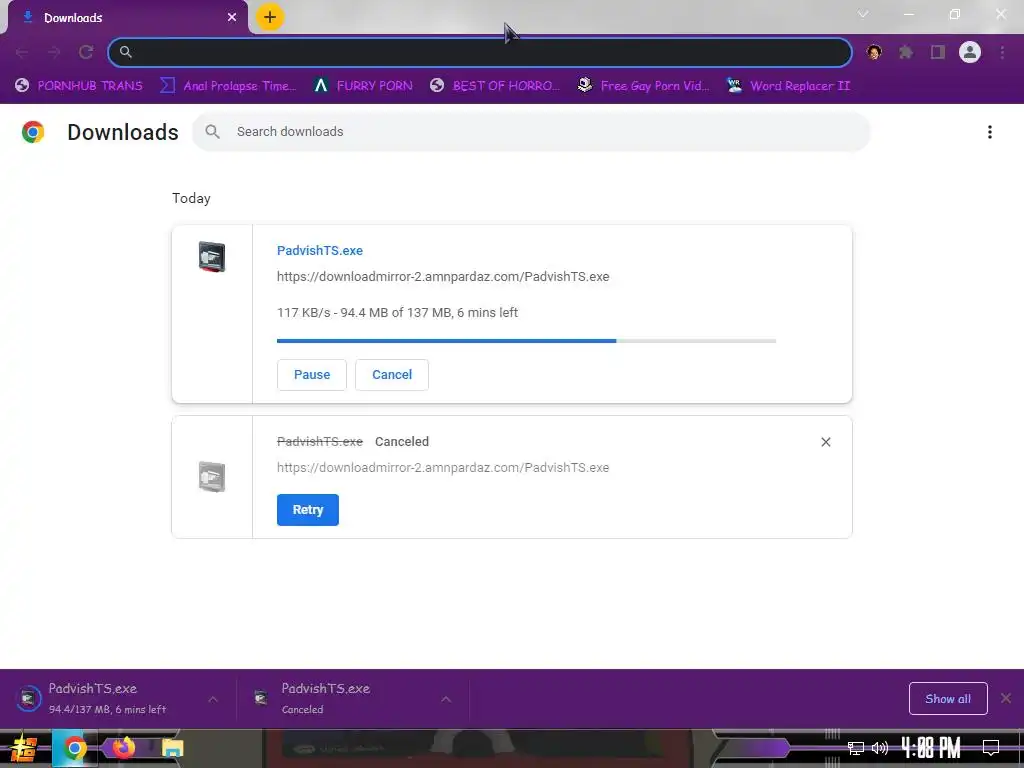Cancel the PadvishTS.exe download
This screenshot has height=768, width=1024.
[x=392, y=375]
